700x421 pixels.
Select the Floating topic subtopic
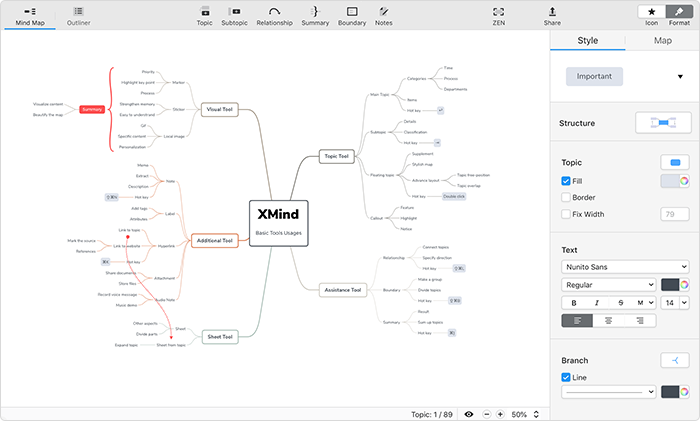click(x=382, y=175)
